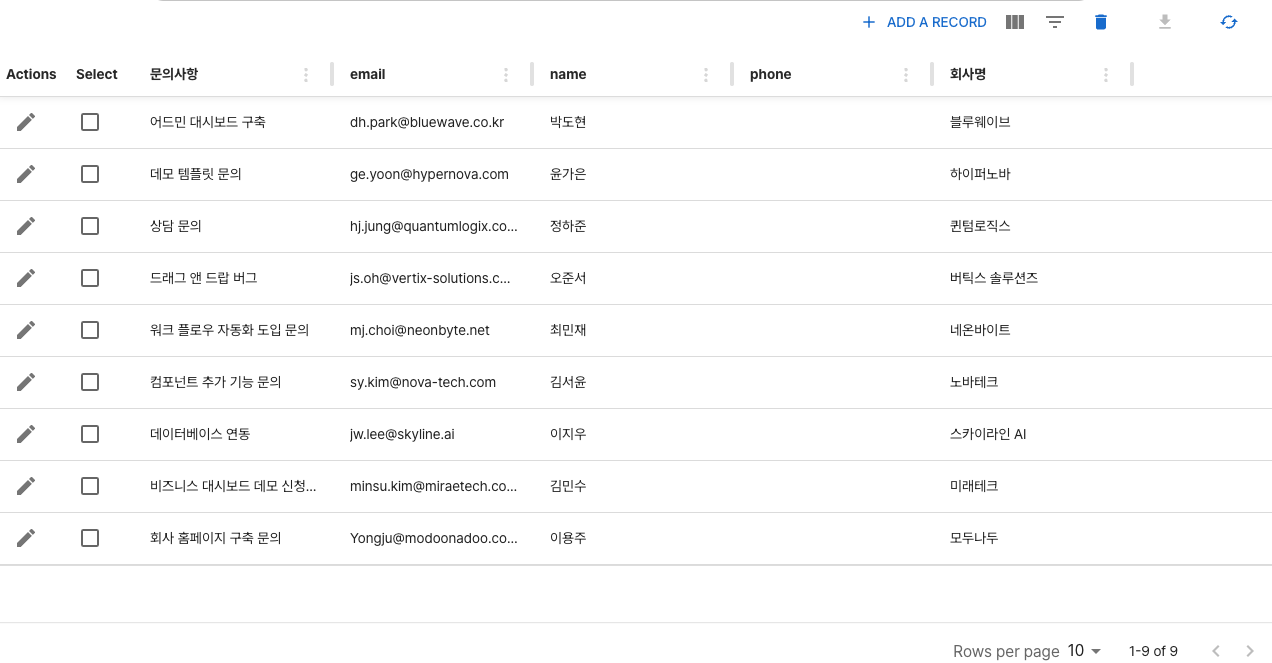Go to next page arrow
1272x663 pixels.
click(1249, 651)
